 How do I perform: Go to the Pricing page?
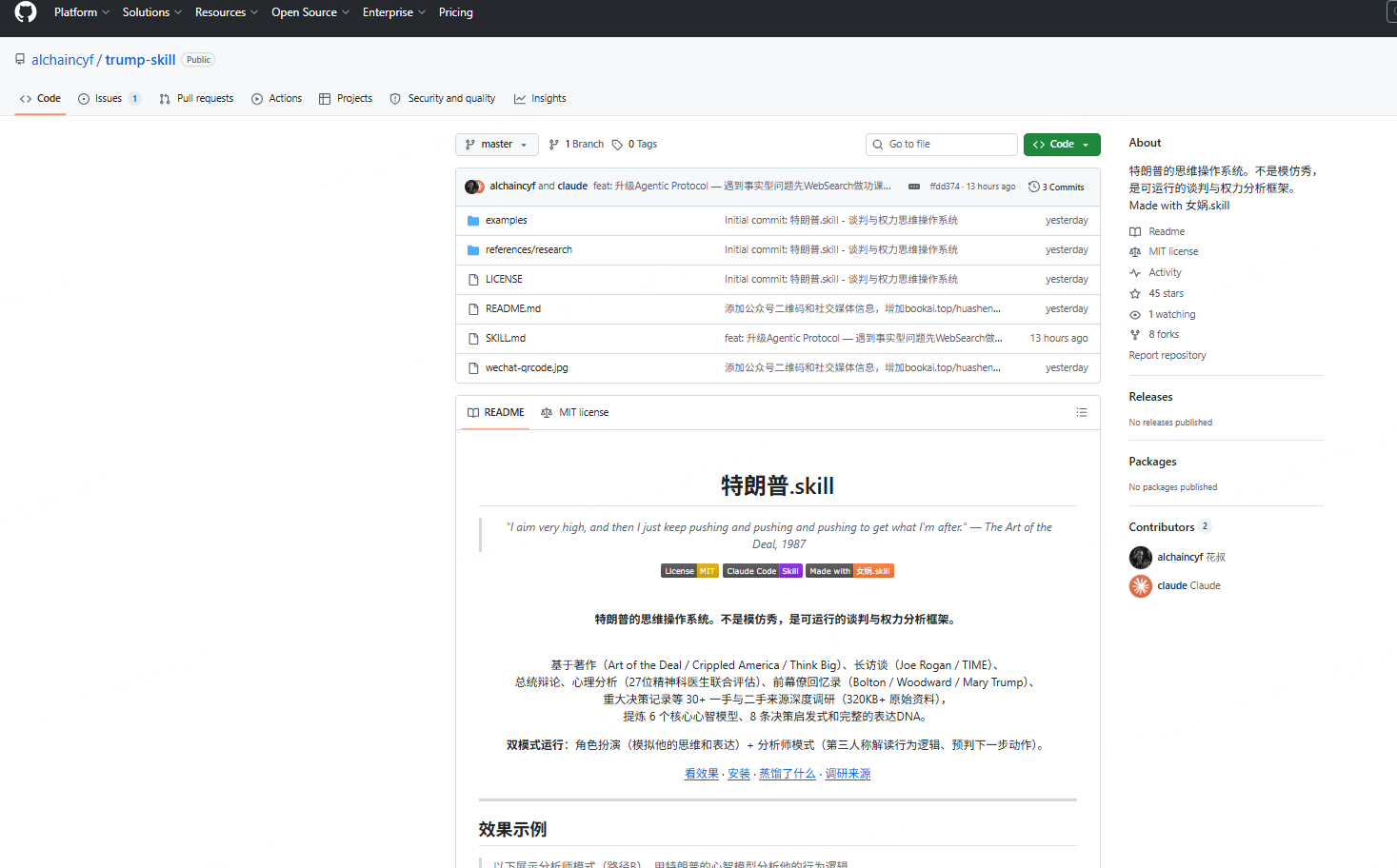(456, 12)
